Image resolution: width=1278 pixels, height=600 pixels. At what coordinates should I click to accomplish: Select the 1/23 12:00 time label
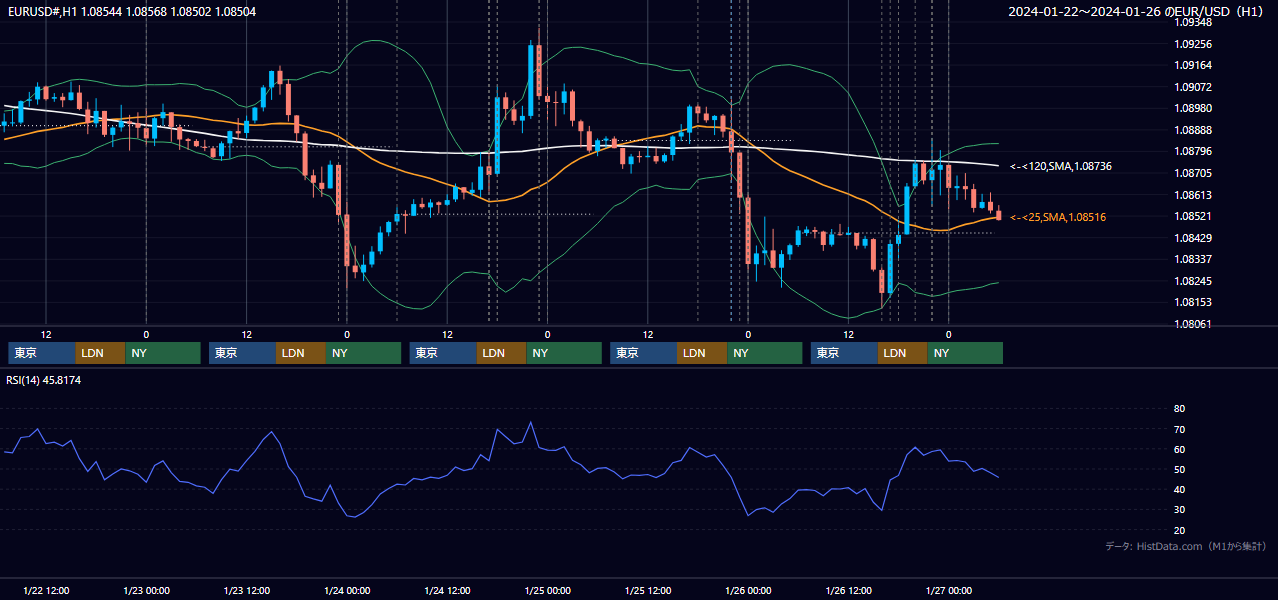pyautogui.click(x=247, y=591)
